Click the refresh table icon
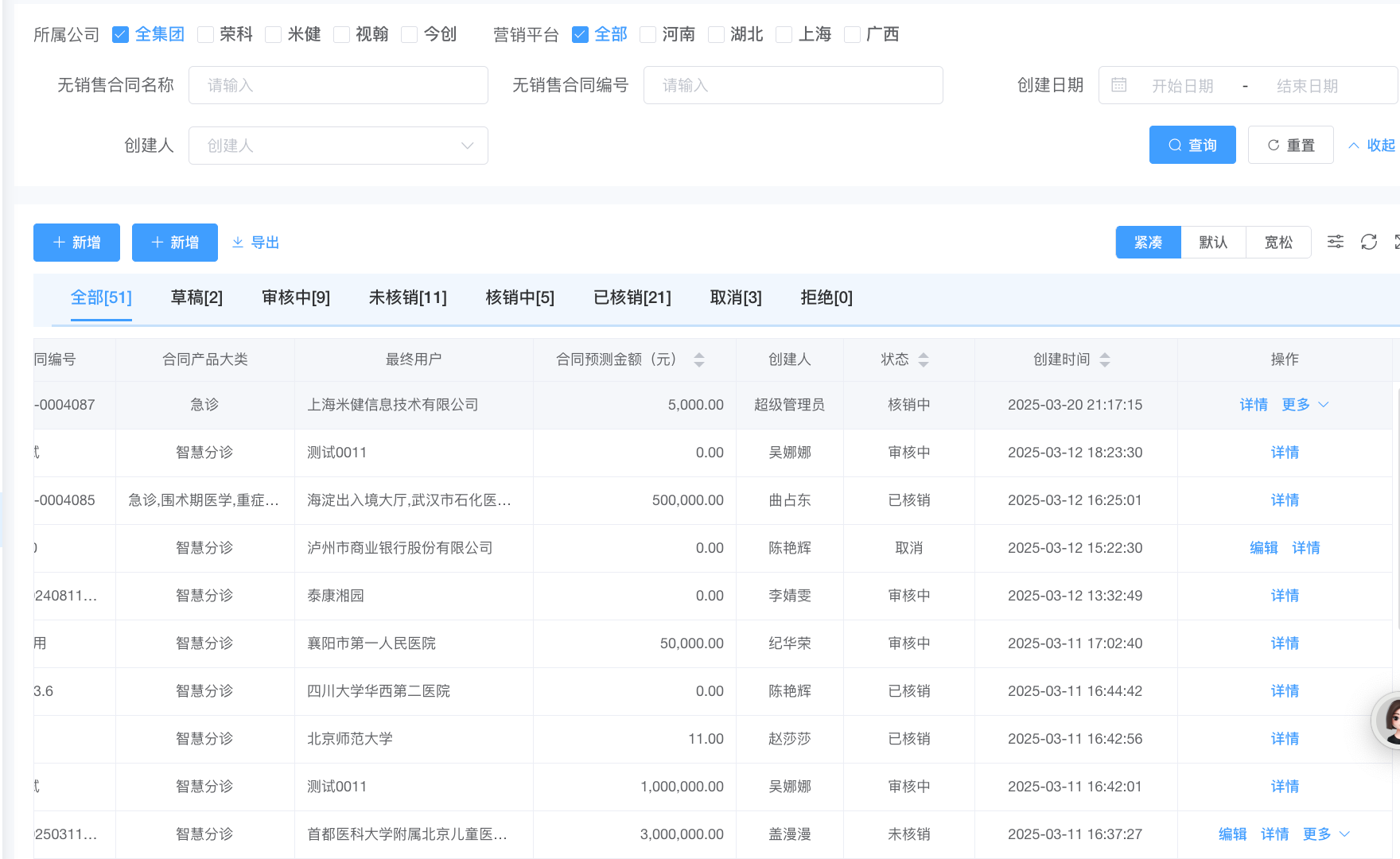Viewport: 1400px width, 859px height. click(1369, 242)
